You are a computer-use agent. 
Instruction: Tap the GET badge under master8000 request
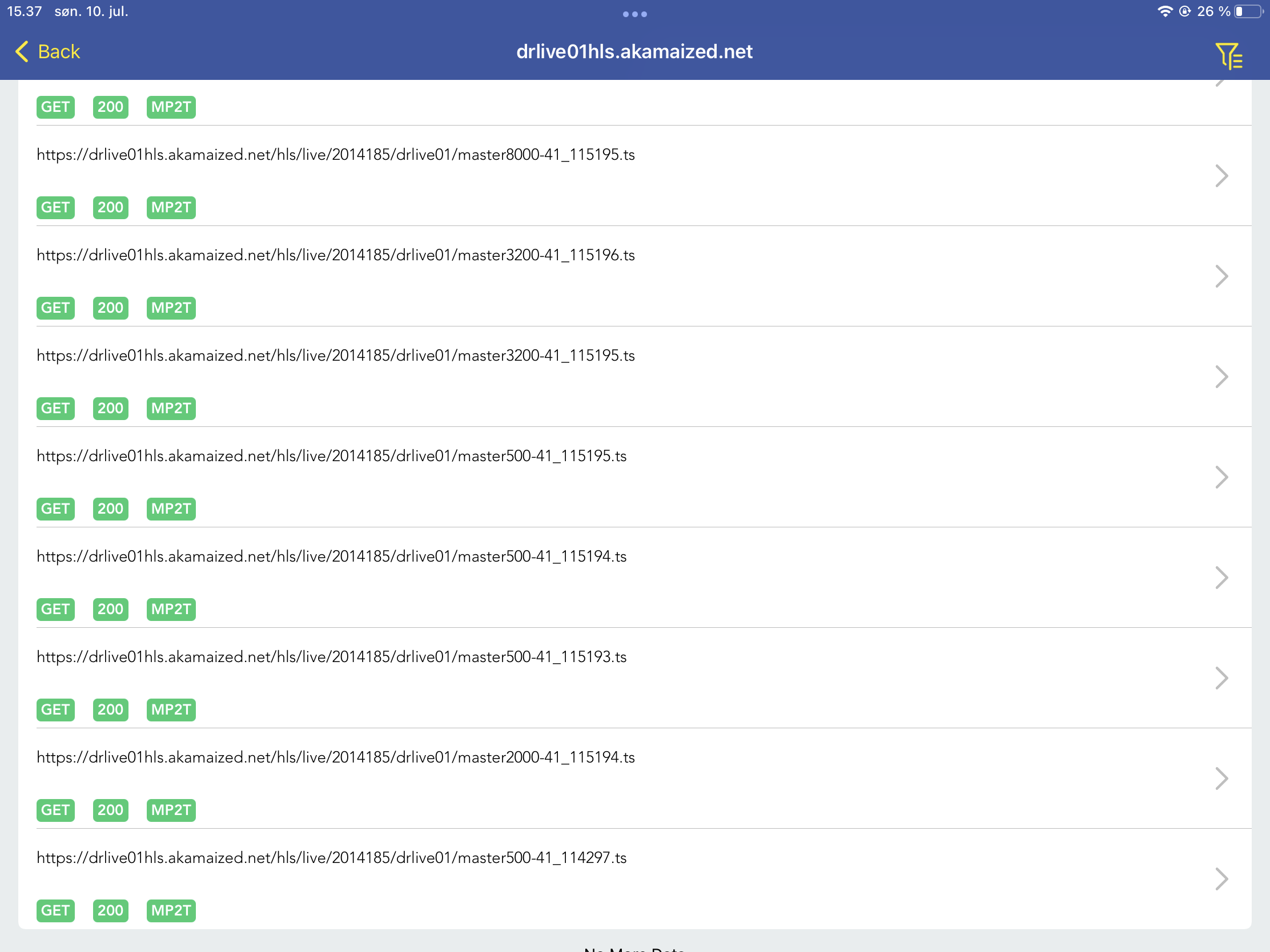56,207
